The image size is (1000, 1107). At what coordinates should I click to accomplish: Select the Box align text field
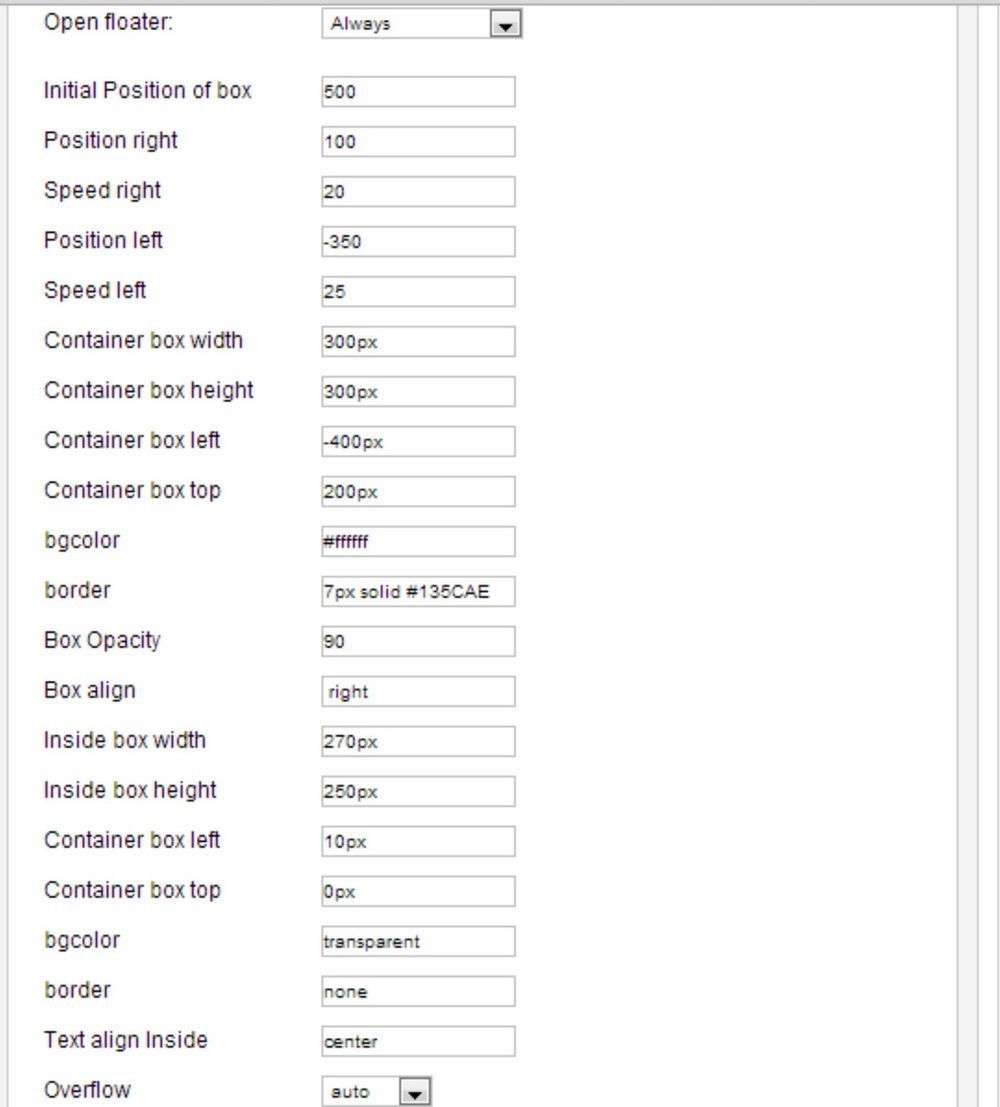coord(418,692)
